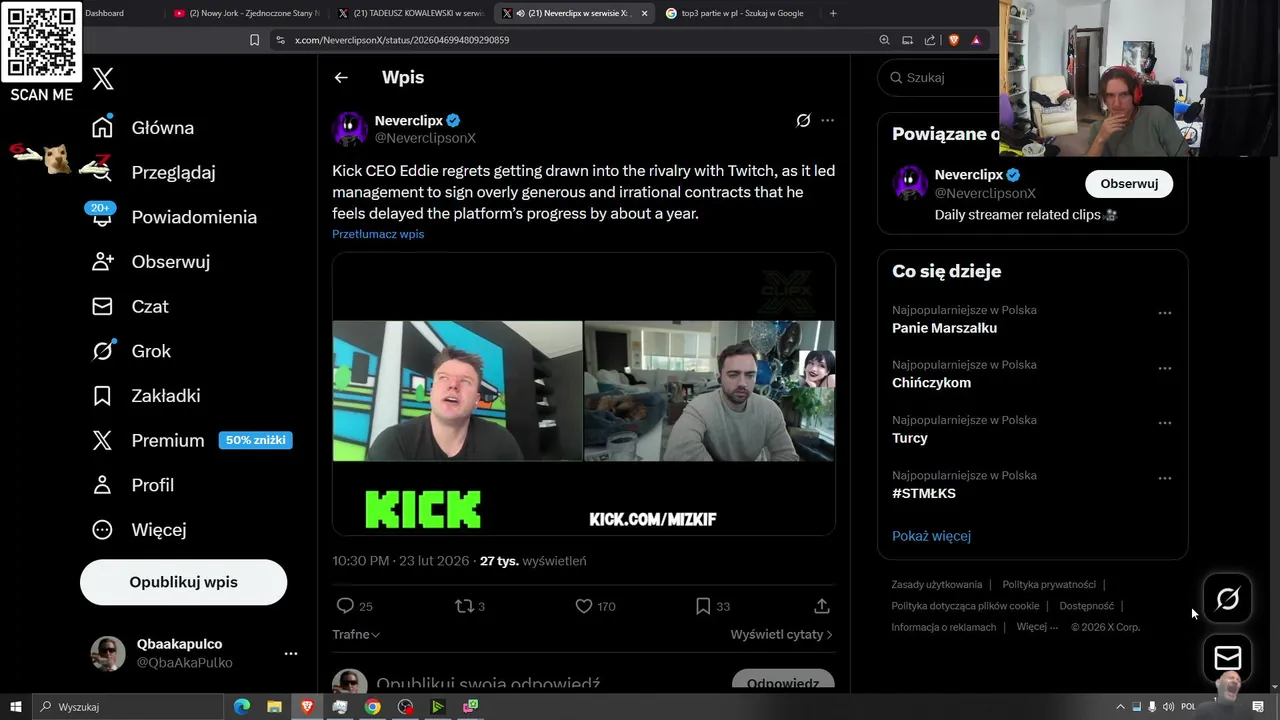Open Windows Start menu
Image resolution: width=1280 pixels, height=720 pixels.
coord(16,707)
